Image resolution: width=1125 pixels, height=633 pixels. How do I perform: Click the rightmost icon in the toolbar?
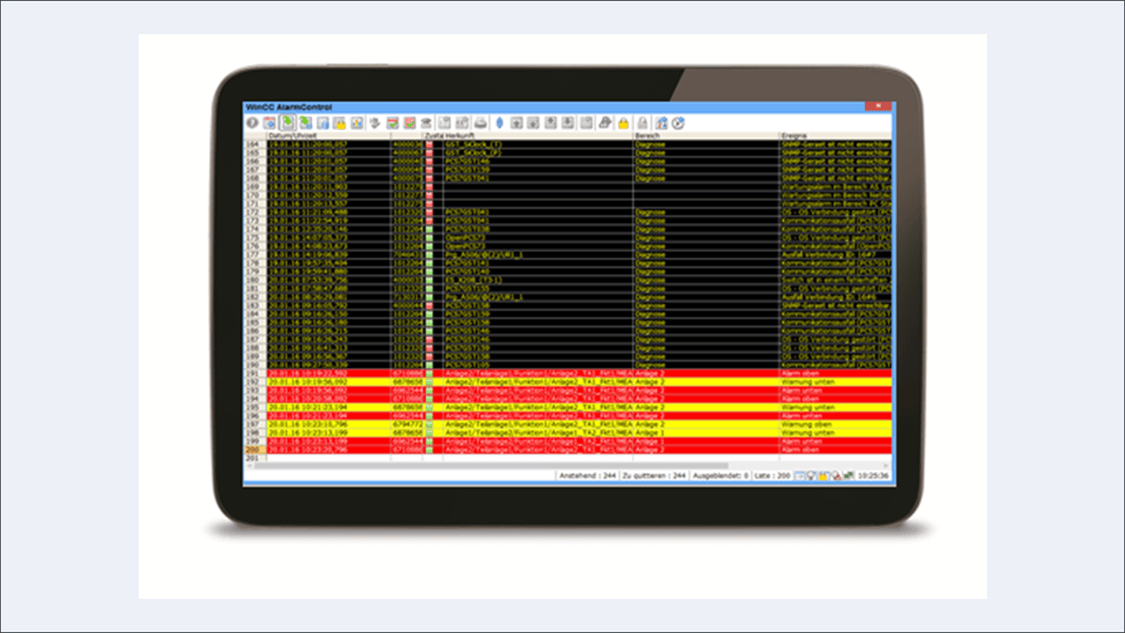678,123
